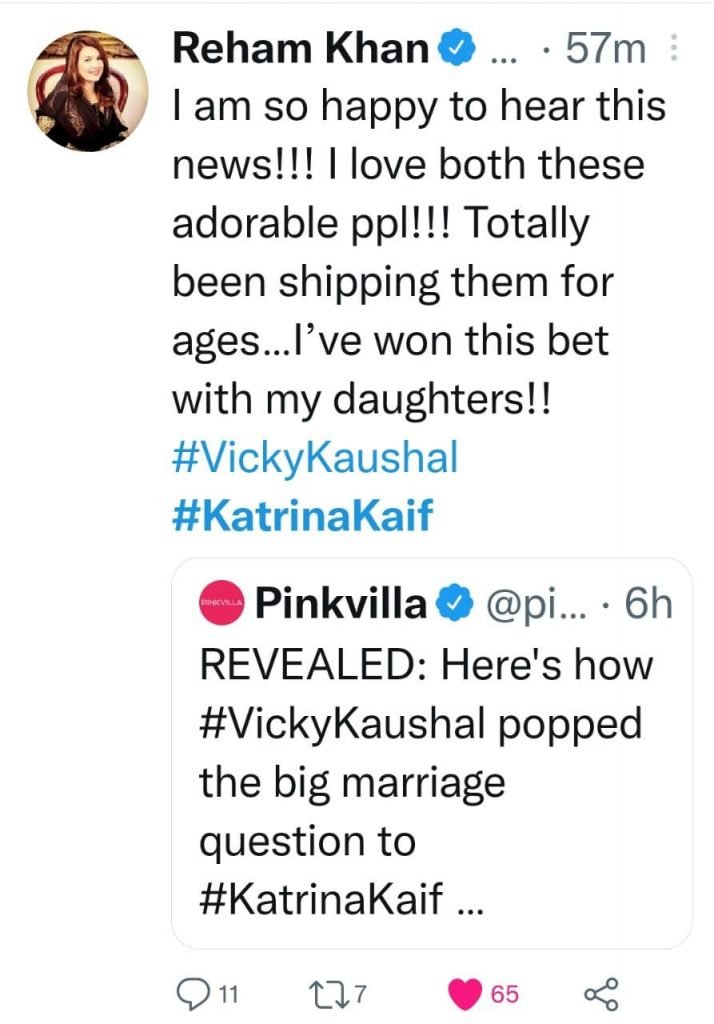Click the 6h timestamp on the quoted tweet
The image size is (714, 1024).
pyautogui.click(x=646, y=605)
